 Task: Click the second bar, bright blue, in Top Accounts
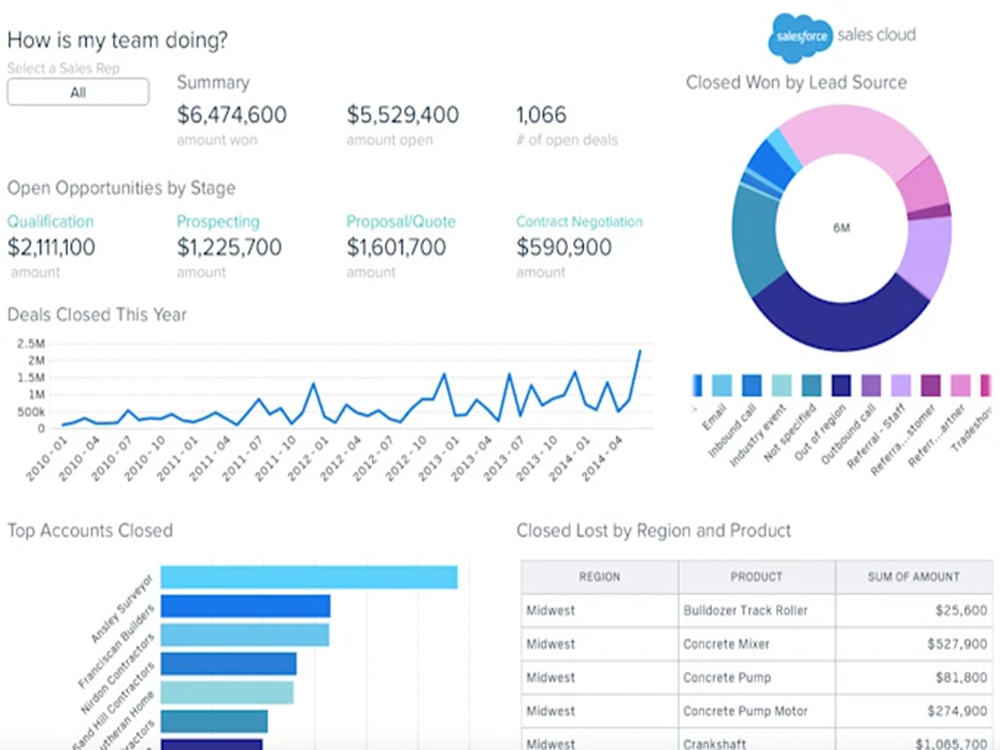[x=246, y=606]
